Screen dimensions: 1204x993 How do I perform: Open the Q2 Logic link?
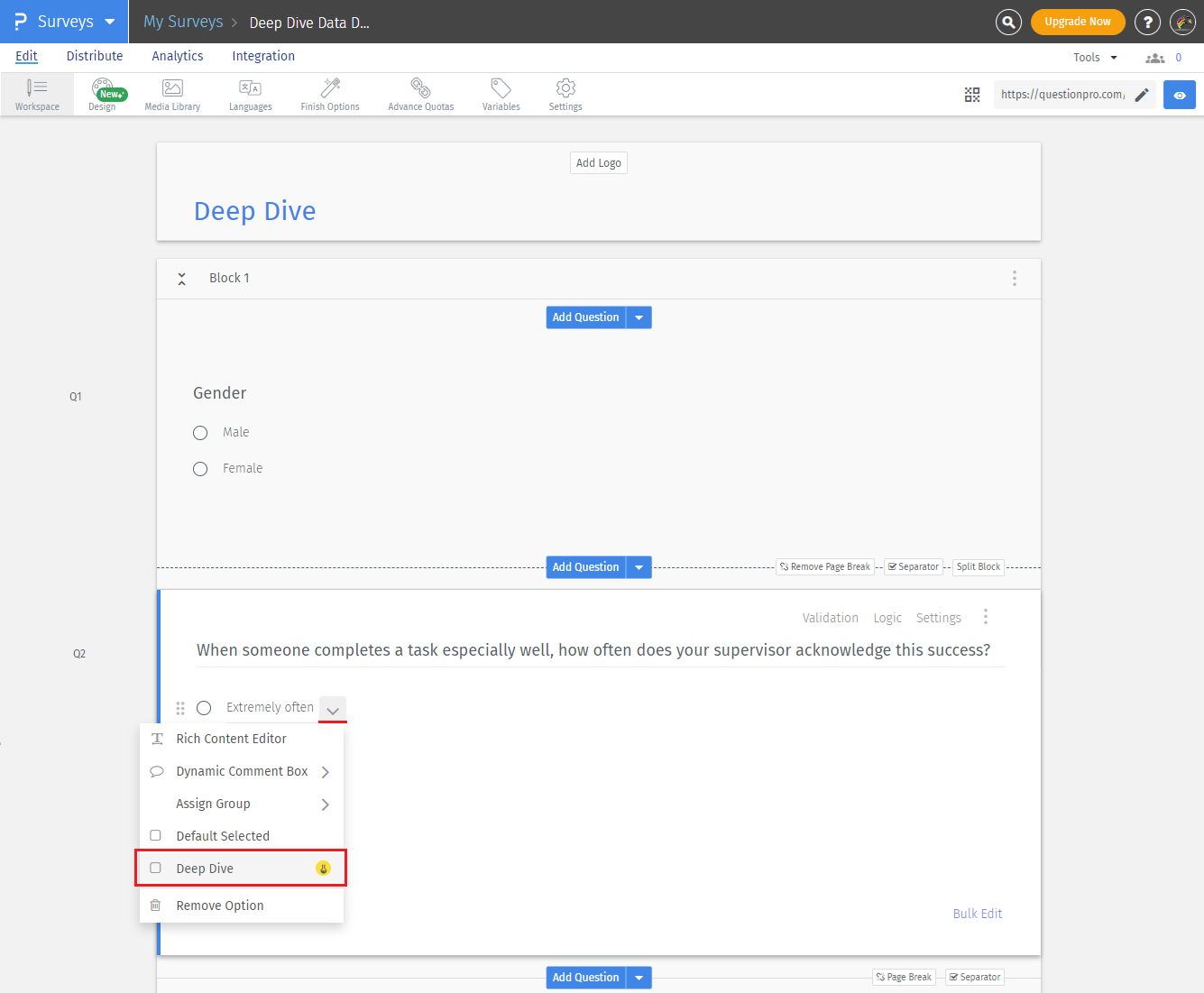tap(887, 618)
